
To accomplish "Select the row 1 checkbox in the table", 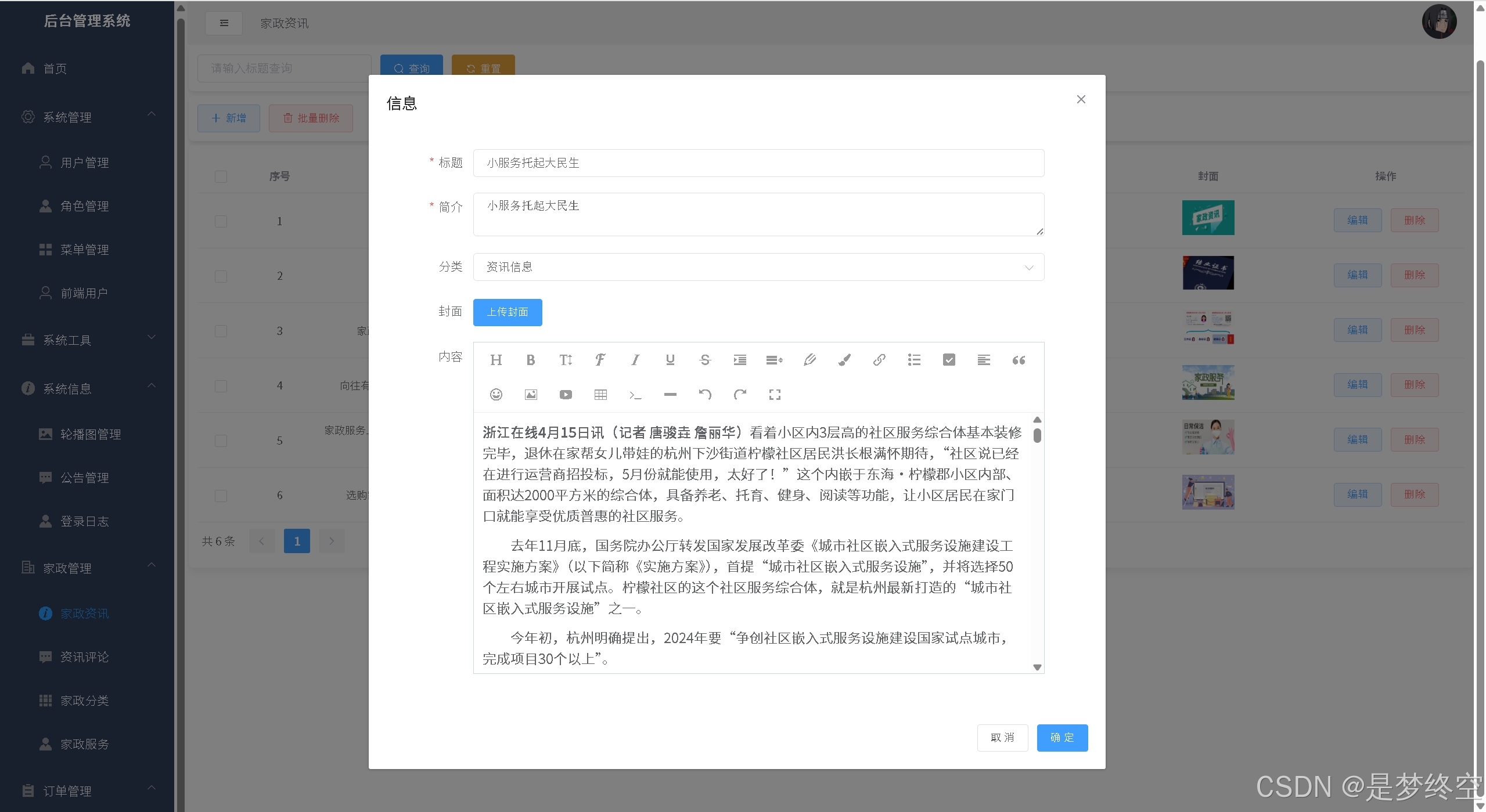I will tap(221, 221).
